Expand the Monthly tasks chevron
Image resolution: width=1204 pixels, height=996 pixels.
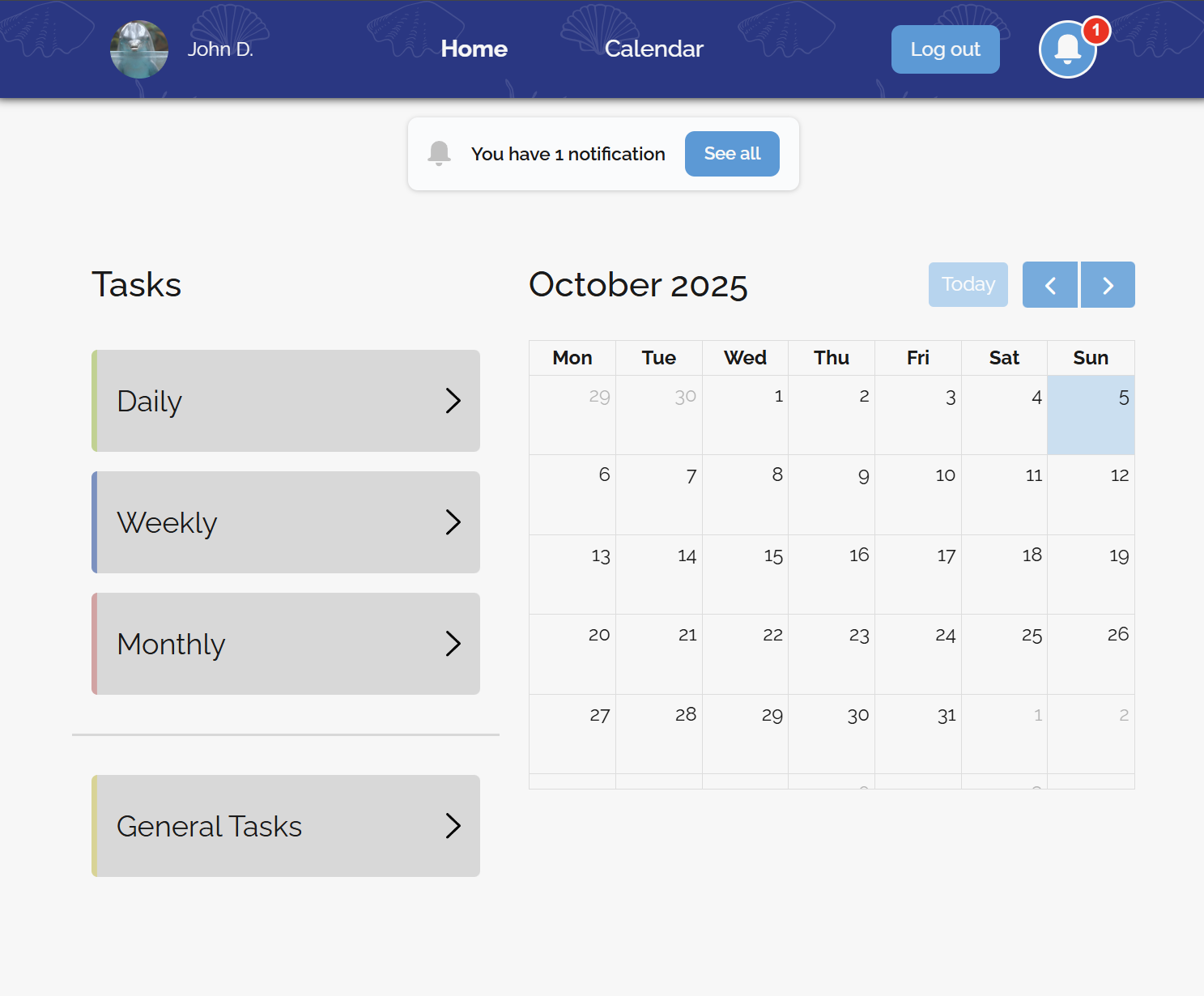453,644
